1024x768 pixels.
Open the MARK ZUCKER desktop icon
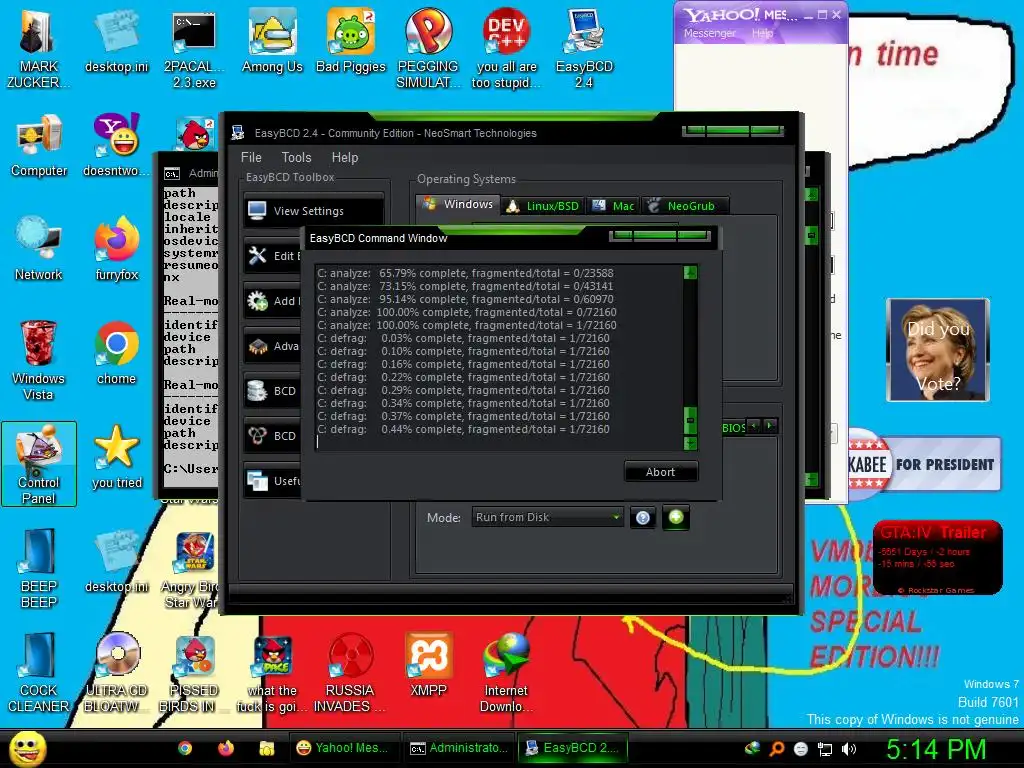coord(38,48)
